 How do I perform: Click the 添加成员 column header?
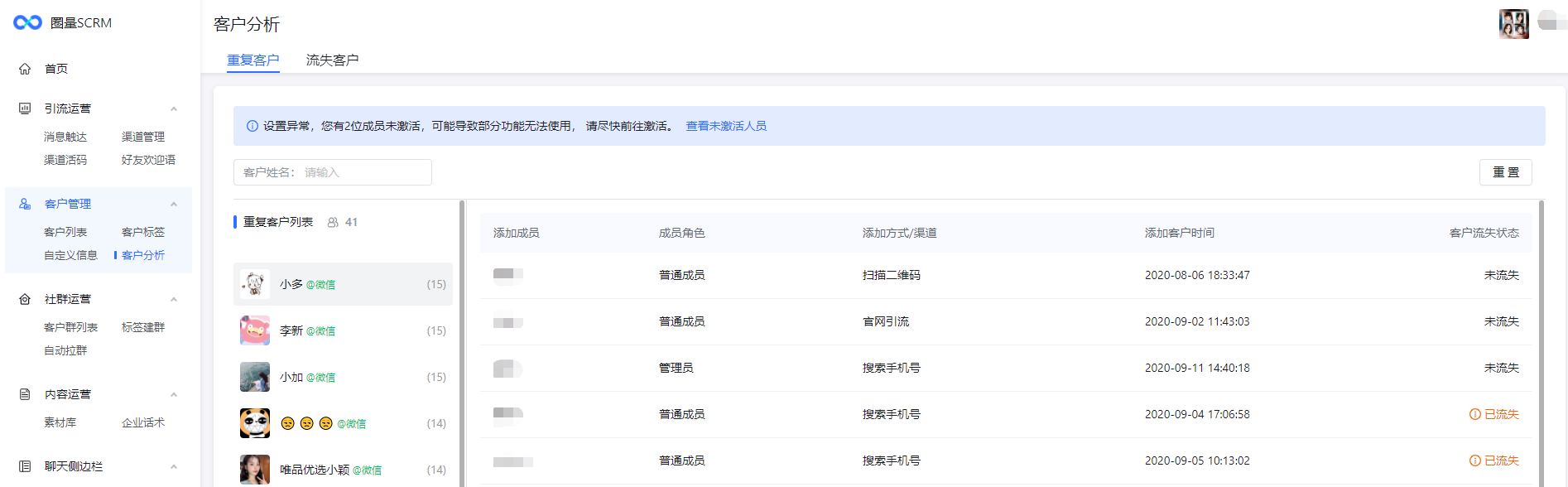[517, 233]
